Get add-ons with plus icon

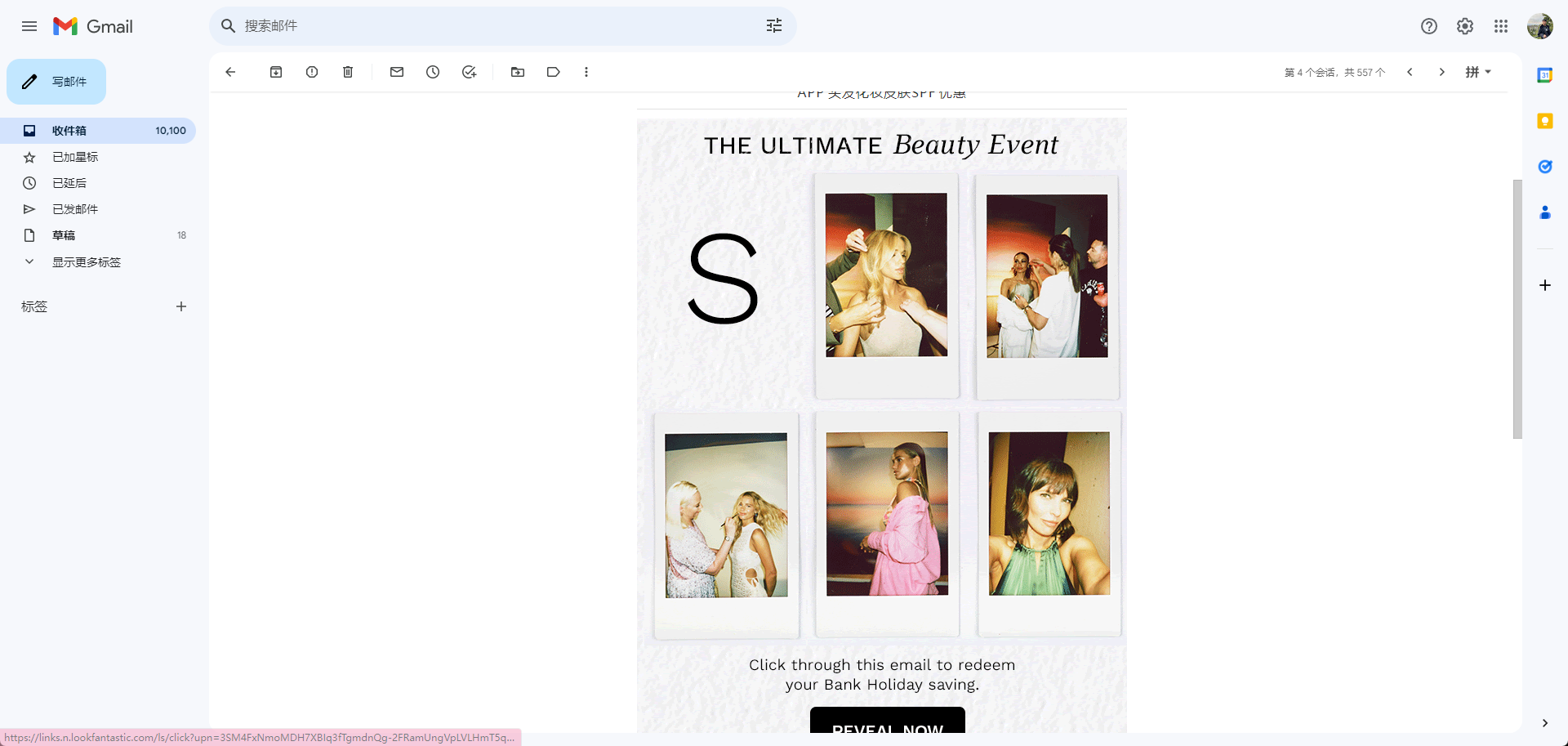tap(1545, 285)
